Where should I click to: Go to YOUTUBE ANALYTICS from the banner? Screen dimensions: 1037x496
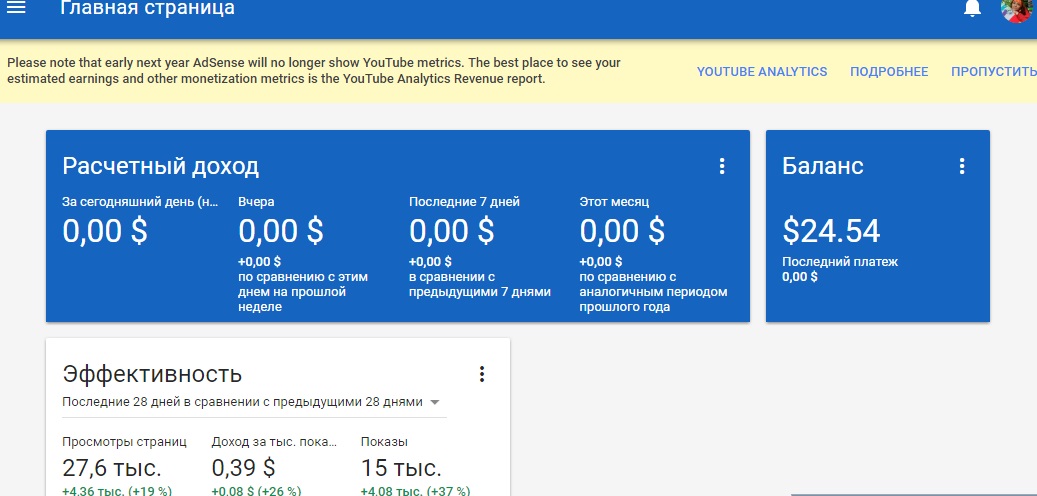click(762, 72)
